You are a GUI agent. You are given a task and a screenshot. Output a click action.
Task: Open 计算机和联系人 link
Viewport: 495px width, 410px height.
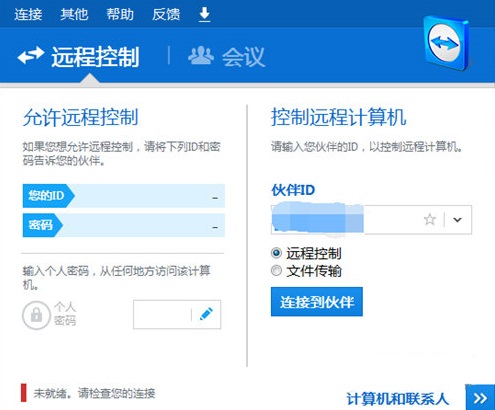(397, 399)
